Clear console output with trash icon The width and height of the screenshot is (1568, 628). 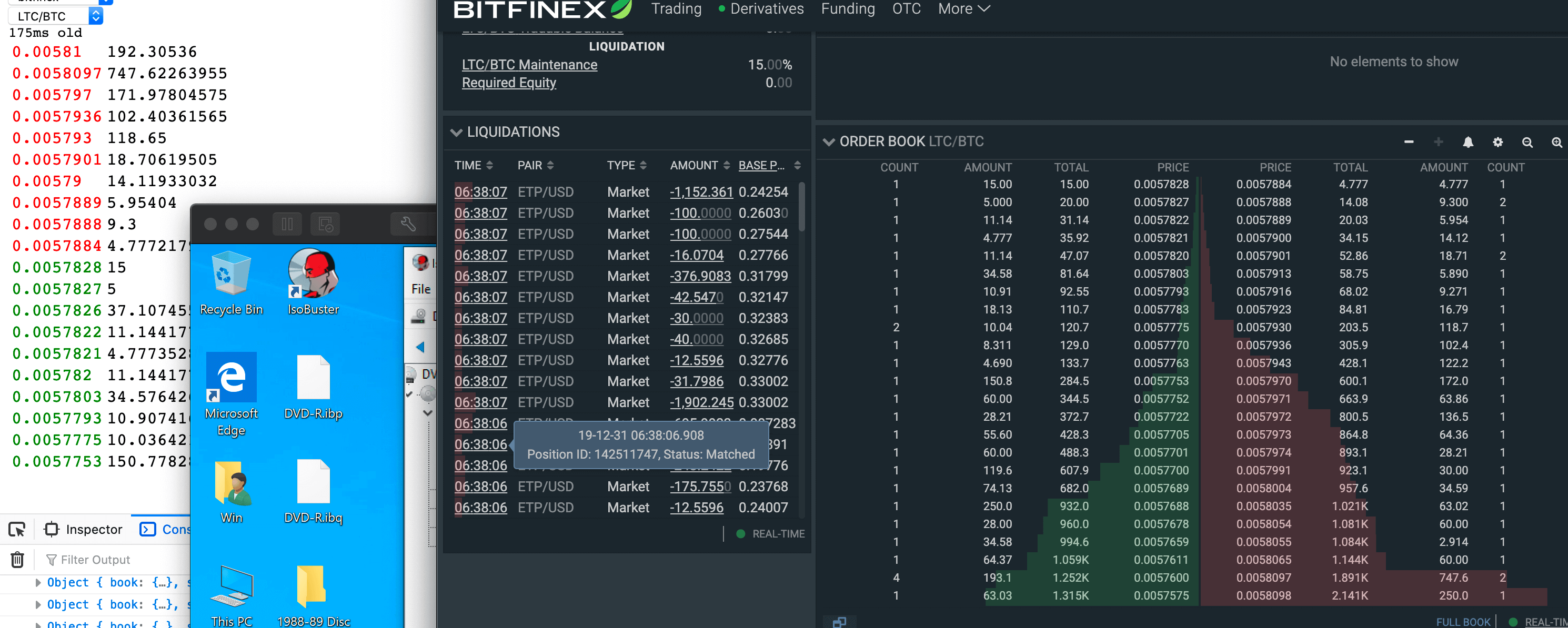point(18,559)
